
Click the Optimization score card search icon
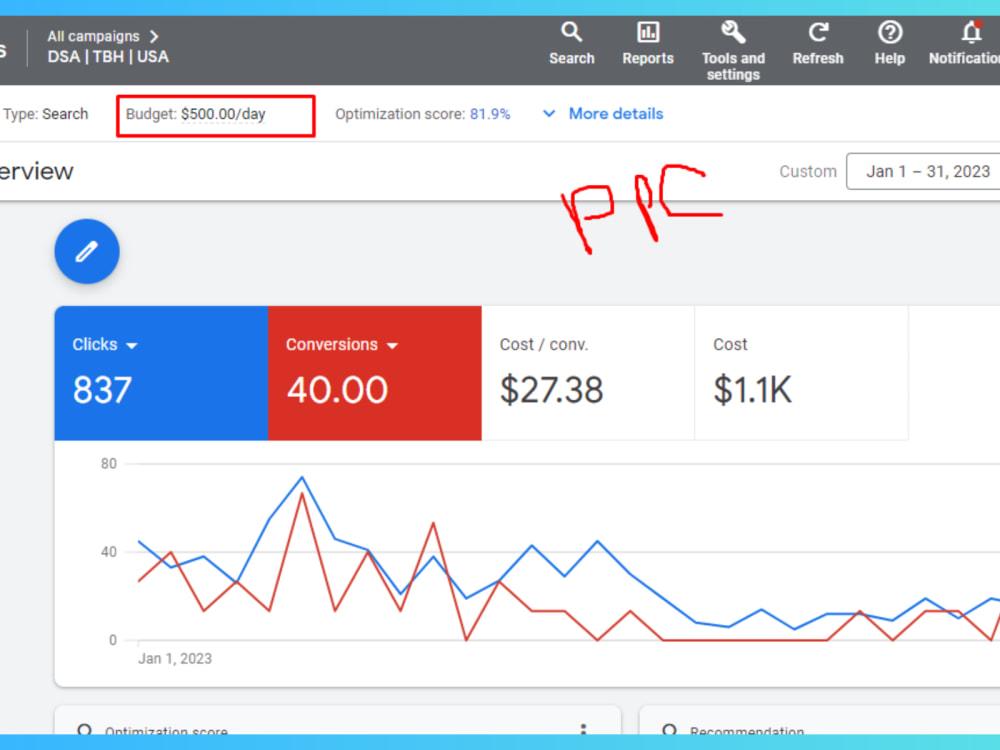84,730
